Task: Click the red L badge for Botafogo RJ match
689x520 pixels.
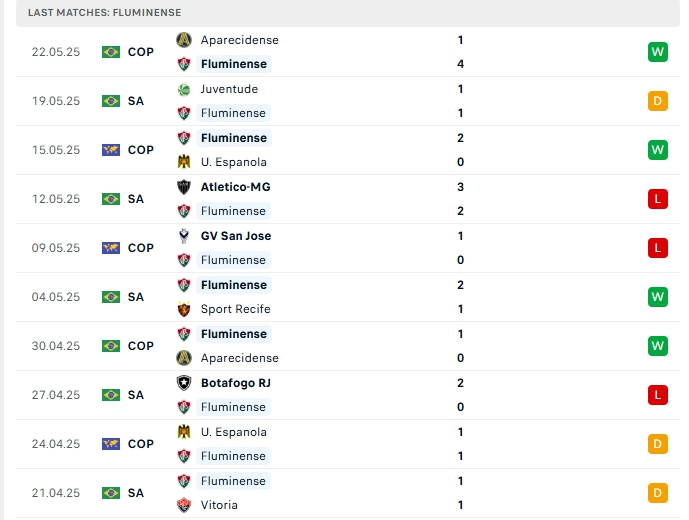Action: [657, 395]
